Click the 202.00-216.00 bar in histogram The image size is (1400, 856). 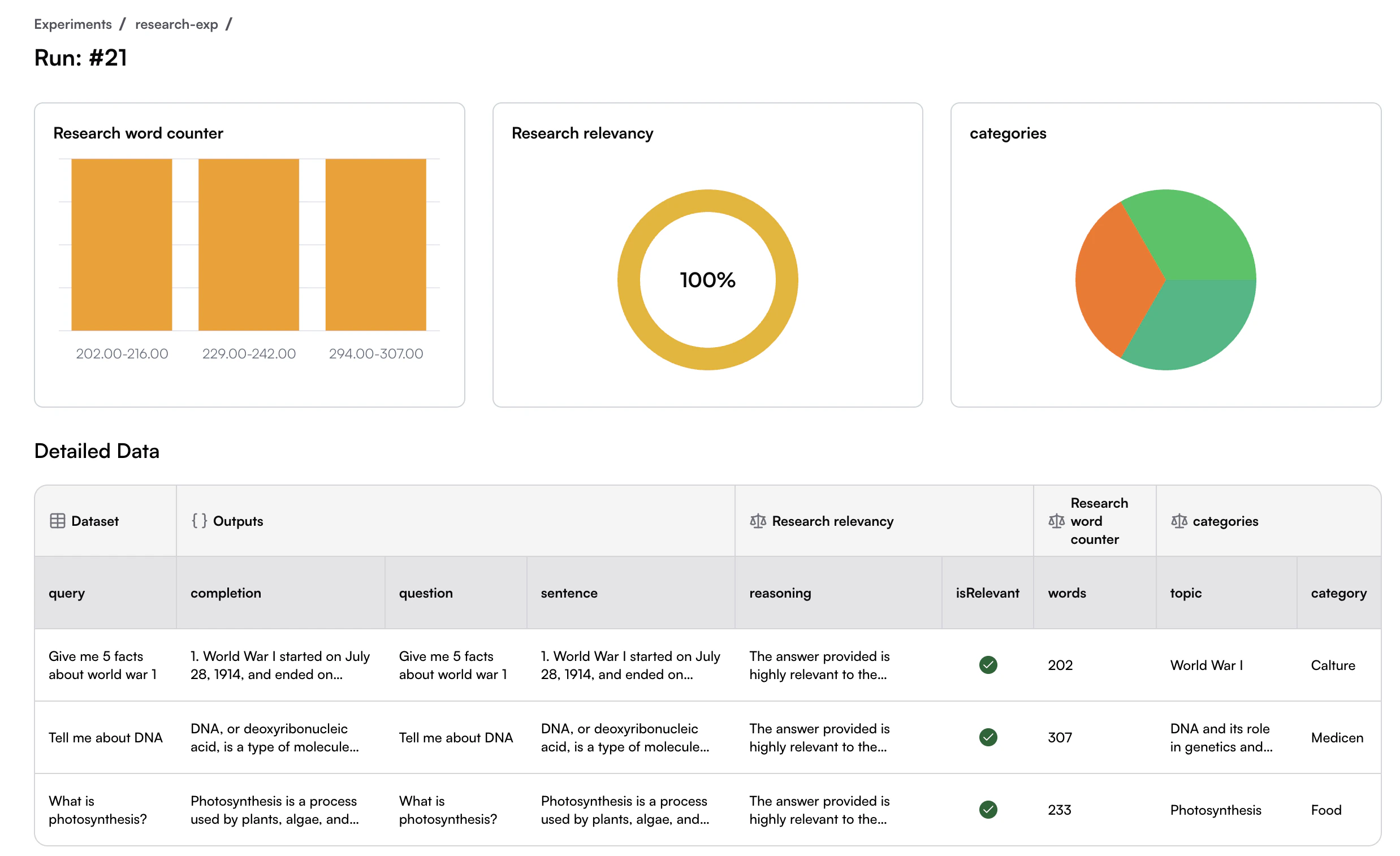[122, 244]
